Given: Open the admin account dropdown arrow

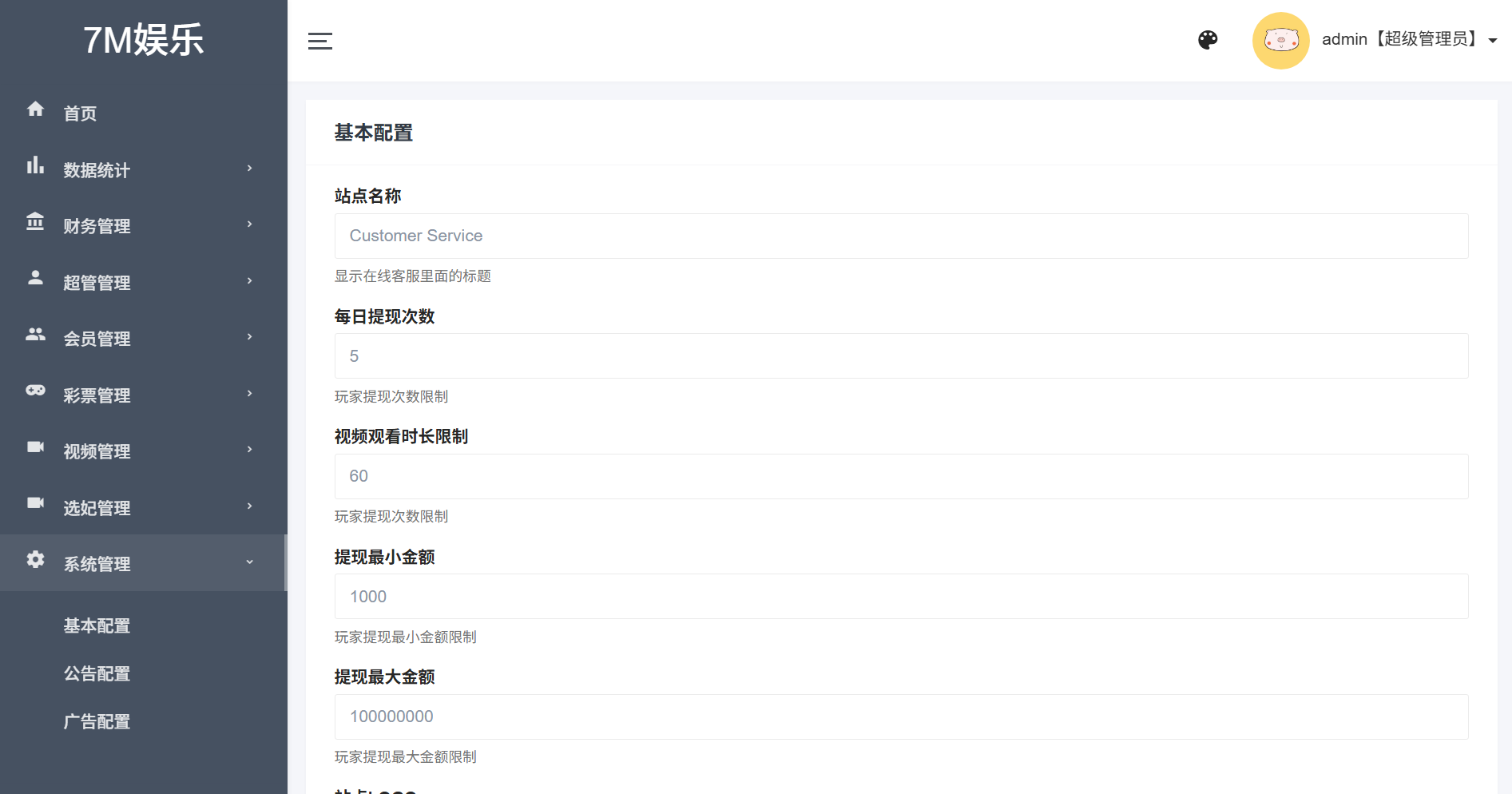Looking at the screenshot, I should click(x=1493, y=41).
